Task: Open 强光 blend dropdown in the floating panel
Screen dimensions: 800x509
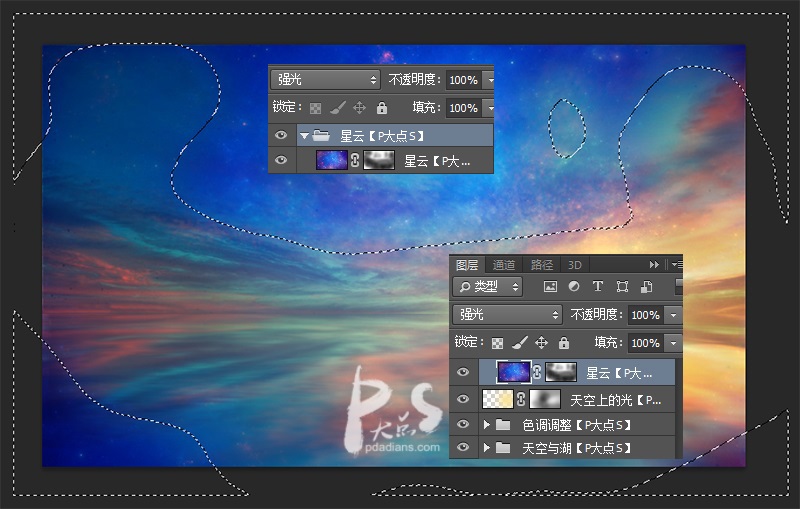Action: 326,80
